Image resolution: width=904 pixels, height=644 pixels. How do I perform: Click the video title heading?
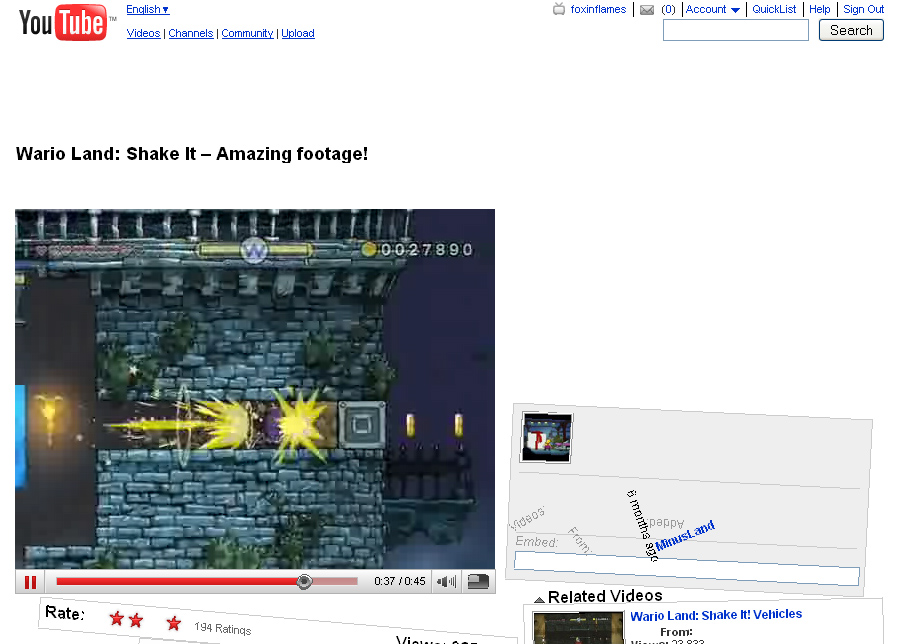(x=192, y=154)
